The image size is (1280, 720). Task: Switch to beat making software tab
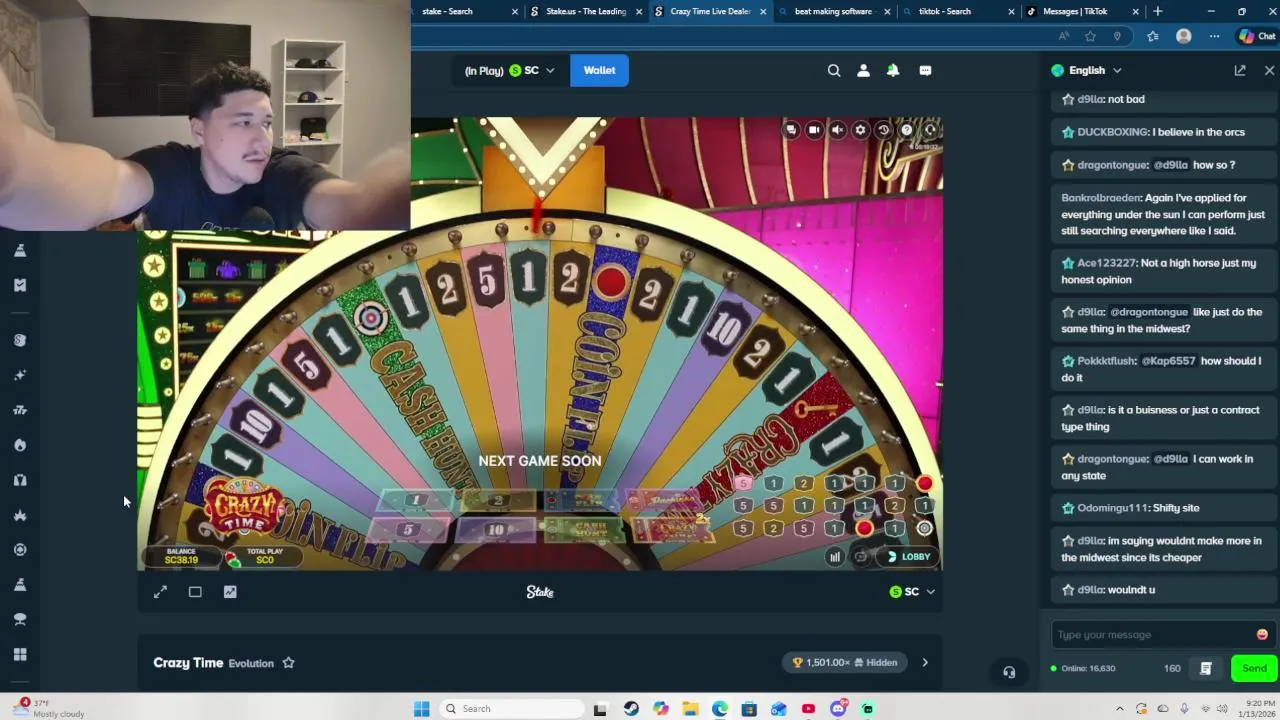click(x=833, y=11)
